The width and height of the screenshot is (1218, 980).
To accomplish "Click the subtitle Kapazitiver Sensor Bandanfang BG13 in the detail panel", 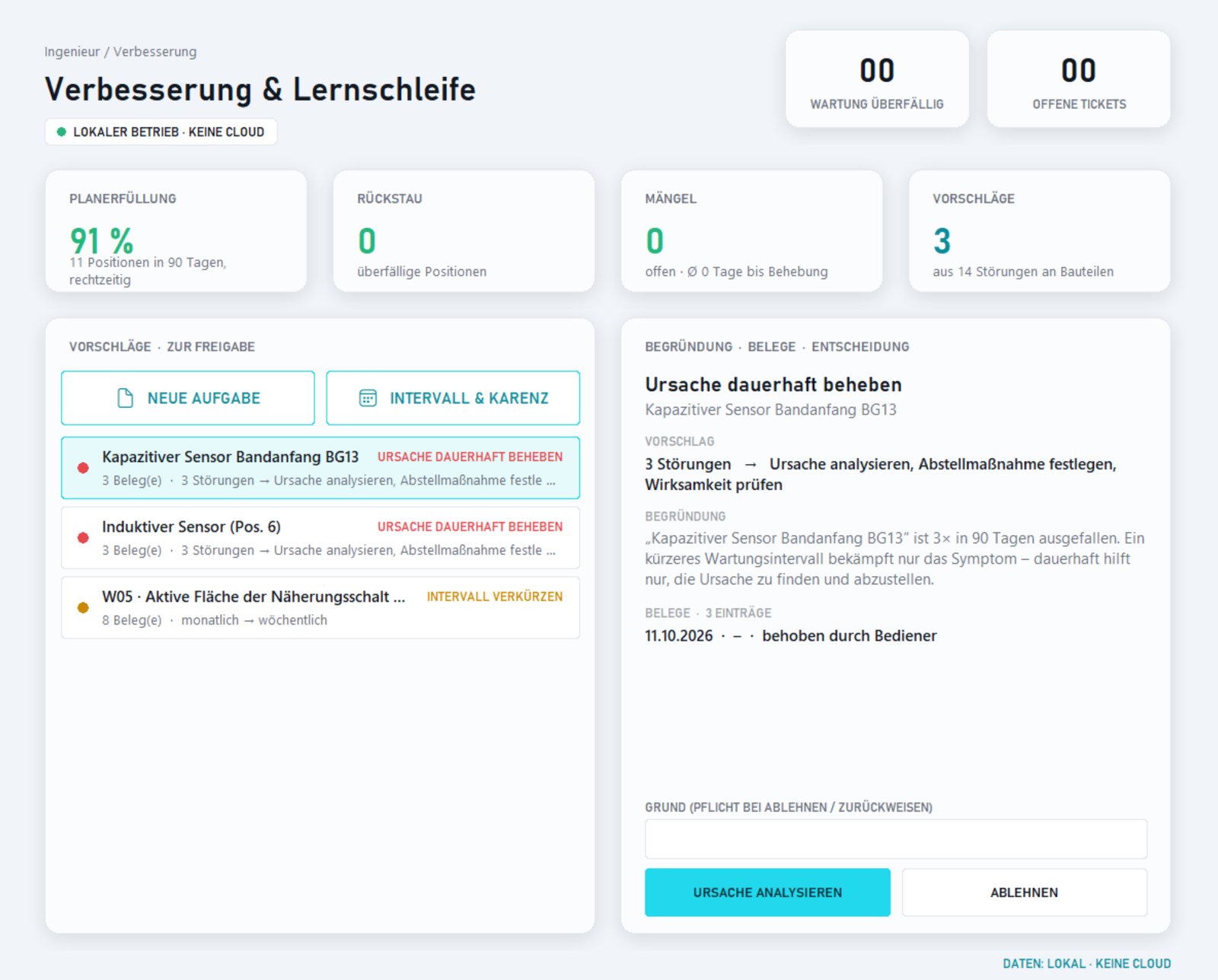I will (770, 410).
